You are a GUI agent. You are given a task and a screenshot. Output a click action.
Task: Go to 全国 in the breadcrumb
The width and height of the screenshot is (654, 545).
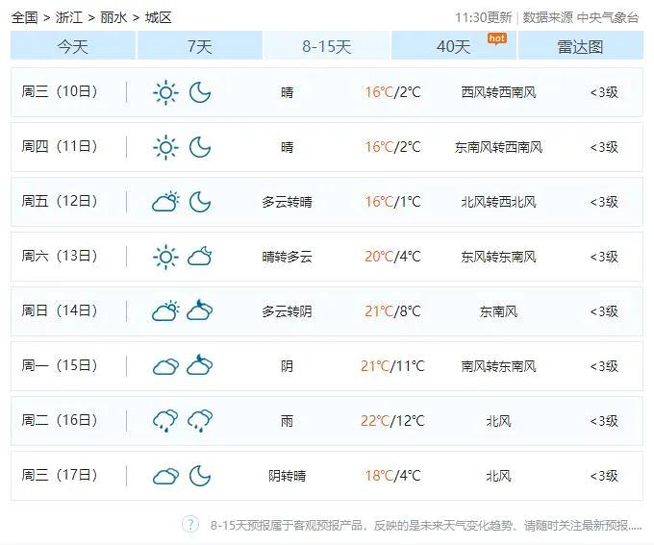pyautogui.click(x=25, y=17)
